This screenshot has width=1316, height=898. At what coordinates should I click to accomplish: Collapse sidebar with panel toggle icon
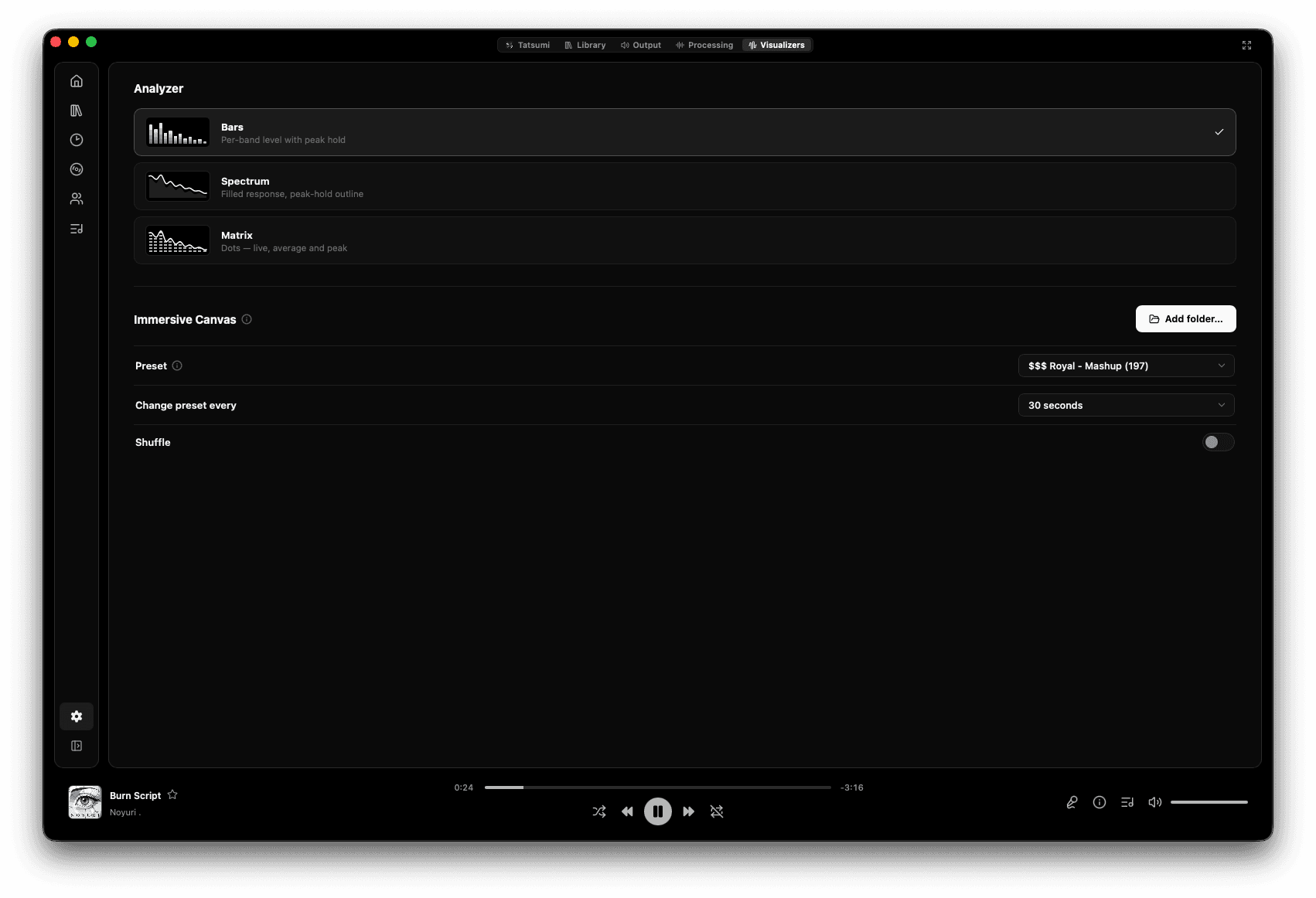point(77,746)
